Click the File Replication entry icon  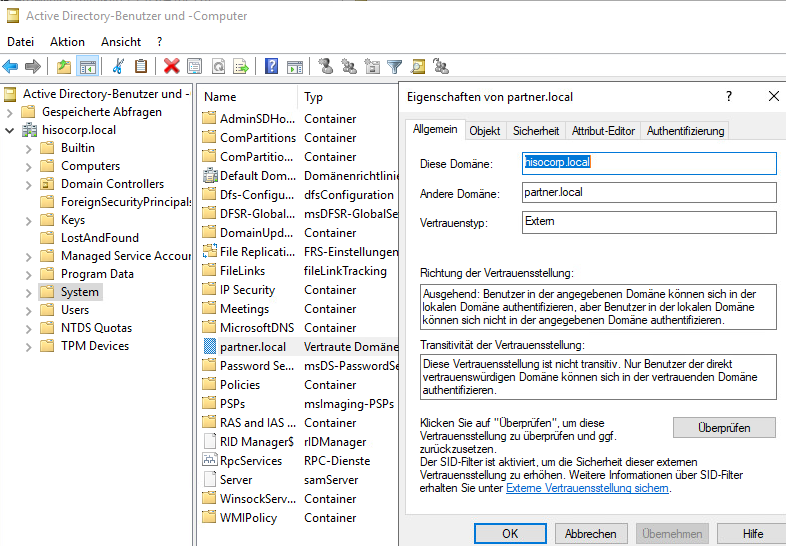tap(210, 252)
